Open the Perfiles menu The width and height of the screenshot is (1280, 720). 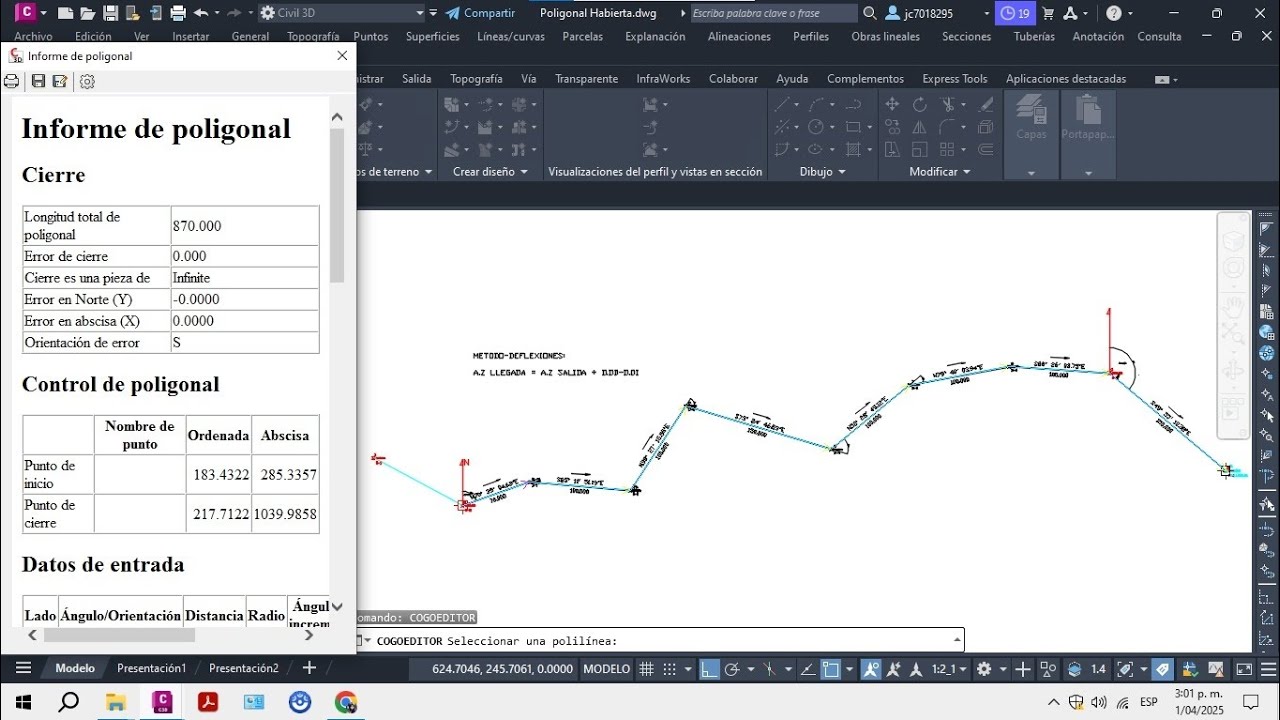tap(811, 36)
